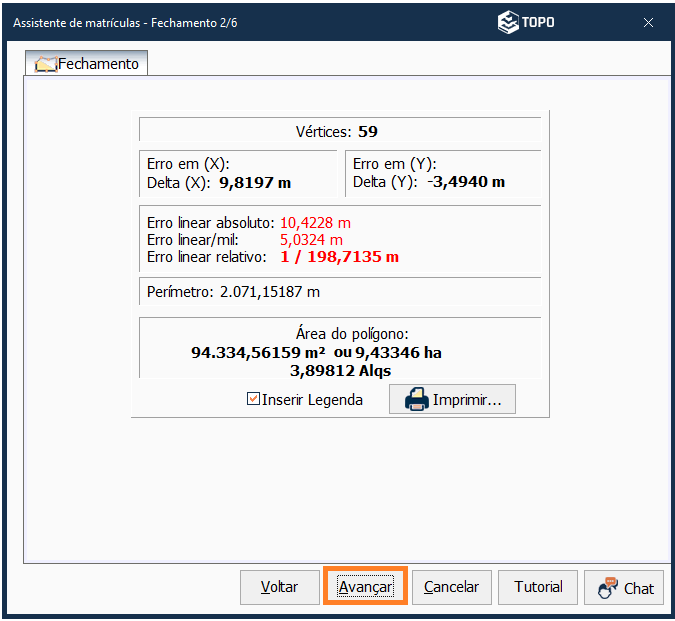Click the book icon on Fechamento tab
This screenshot has height=621, width=675.
coord(45,64)
